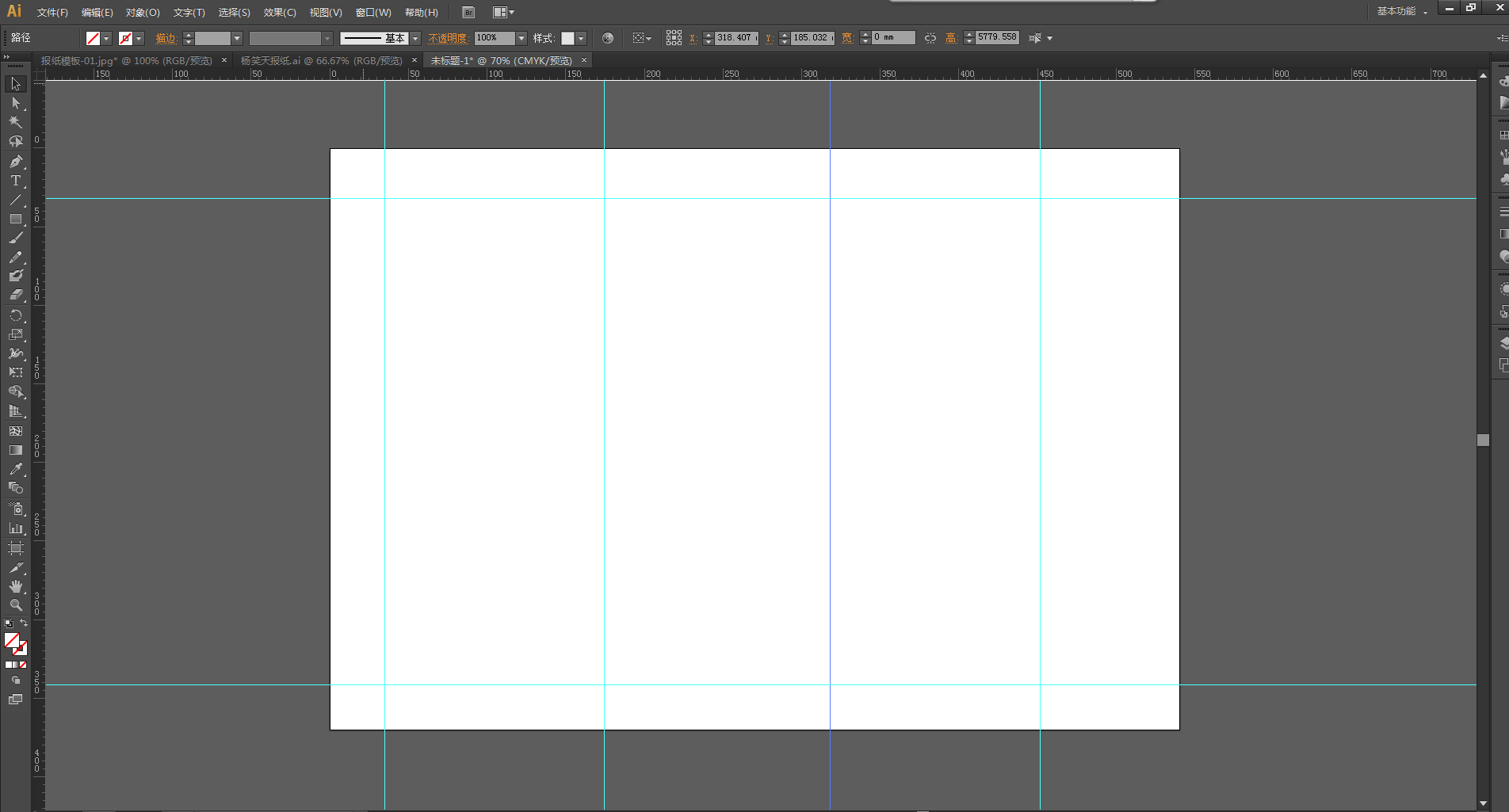Select the Column Graph tool
1509x812 pixels.
(x=16, y=528)
